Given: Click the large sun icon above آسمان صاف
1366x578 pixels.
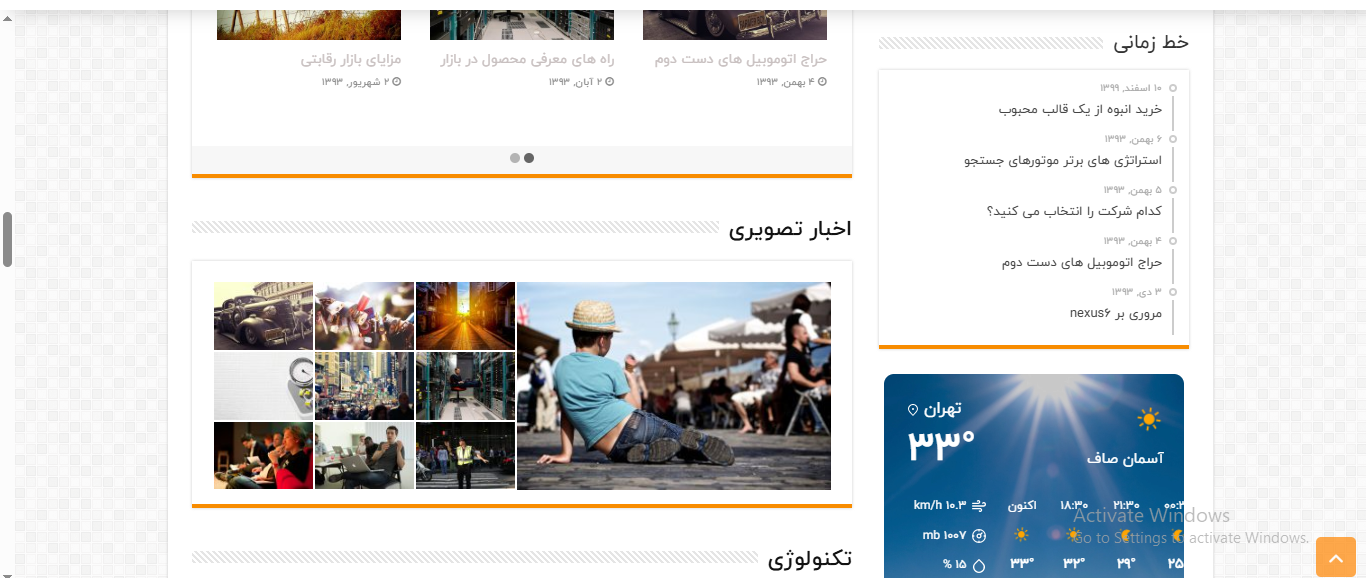Looking at the screenshot, I should 1149,419.
